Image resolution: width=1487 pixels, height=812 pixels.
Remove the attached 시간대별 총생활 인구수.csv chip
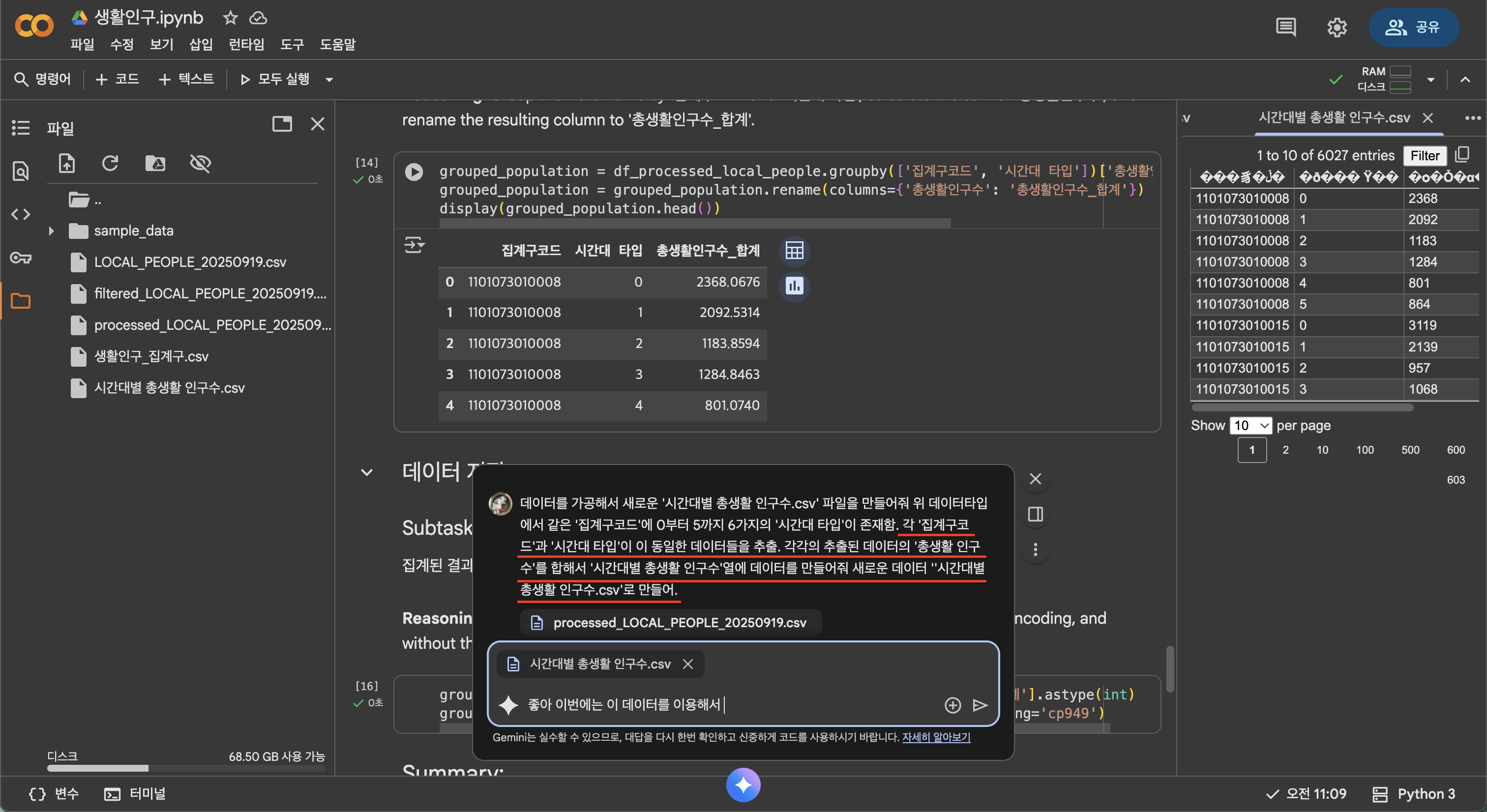687,664
